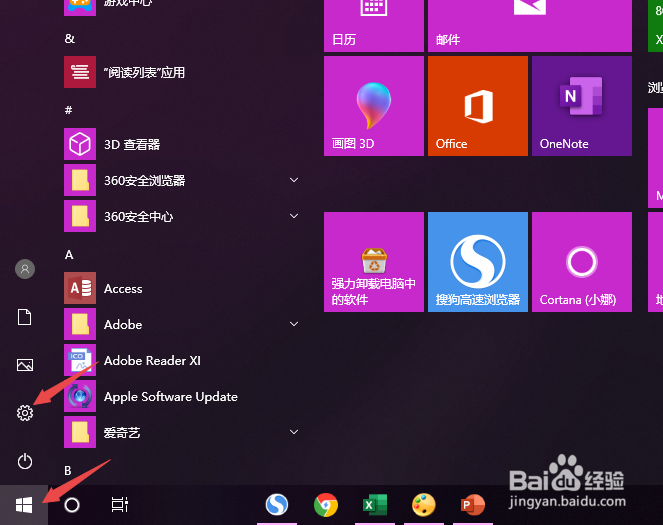The width and height of the screenshot is (663, 525).
Task: Open Paint palette app on taskbar
Action: 424,505
